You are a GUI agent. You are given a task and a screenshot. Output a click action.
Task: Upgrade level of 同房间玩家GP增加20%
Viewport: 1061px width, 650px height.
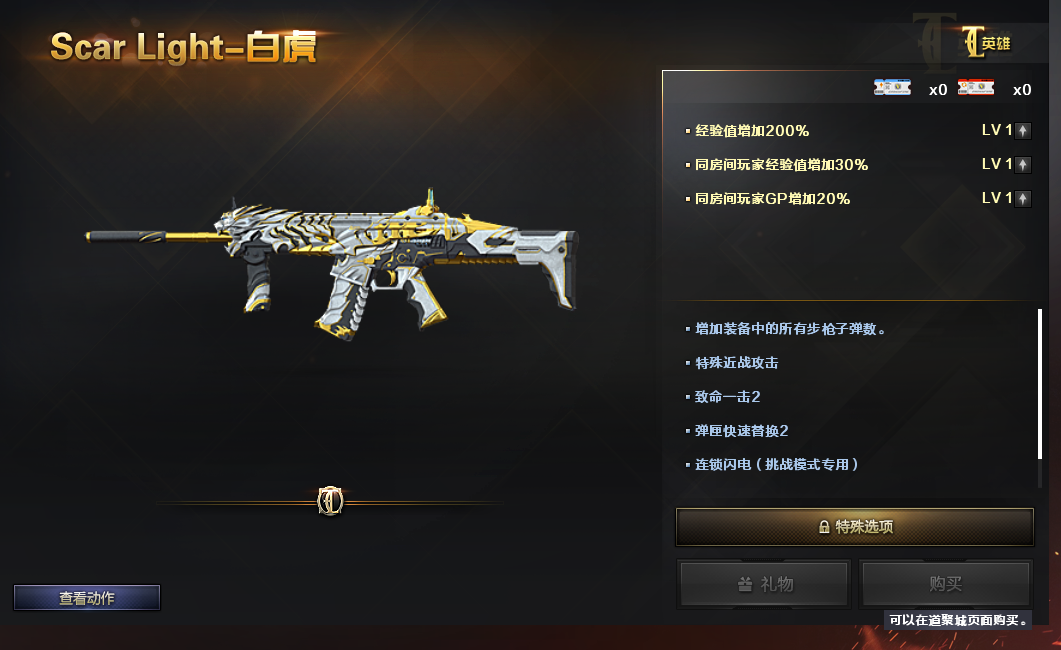pos(1023,198)
